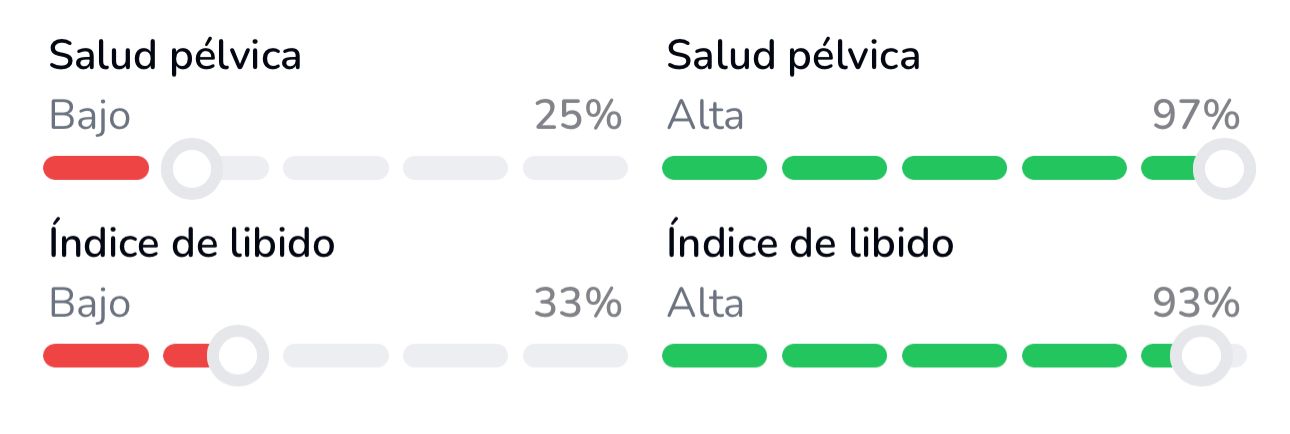Click the first red segment of the 25% bar
Viewport: 1290px width, 434px height.
coord(96,169)
